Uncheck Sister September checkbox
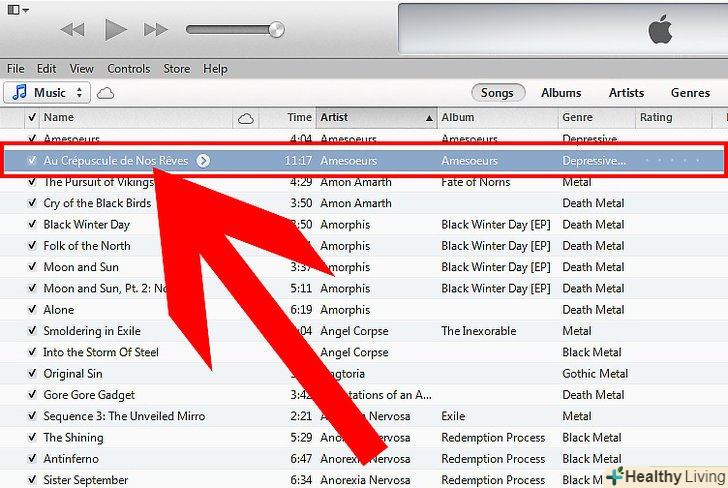Screen dimensions: 728x488 tap(32, 480)
